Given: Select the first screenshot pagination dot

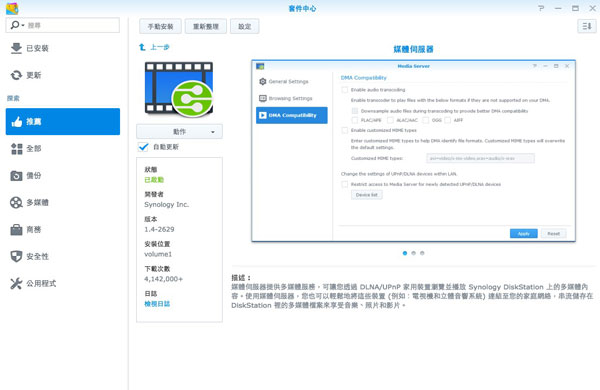Looking at the screenshot, I should click(x=405, y=253).
